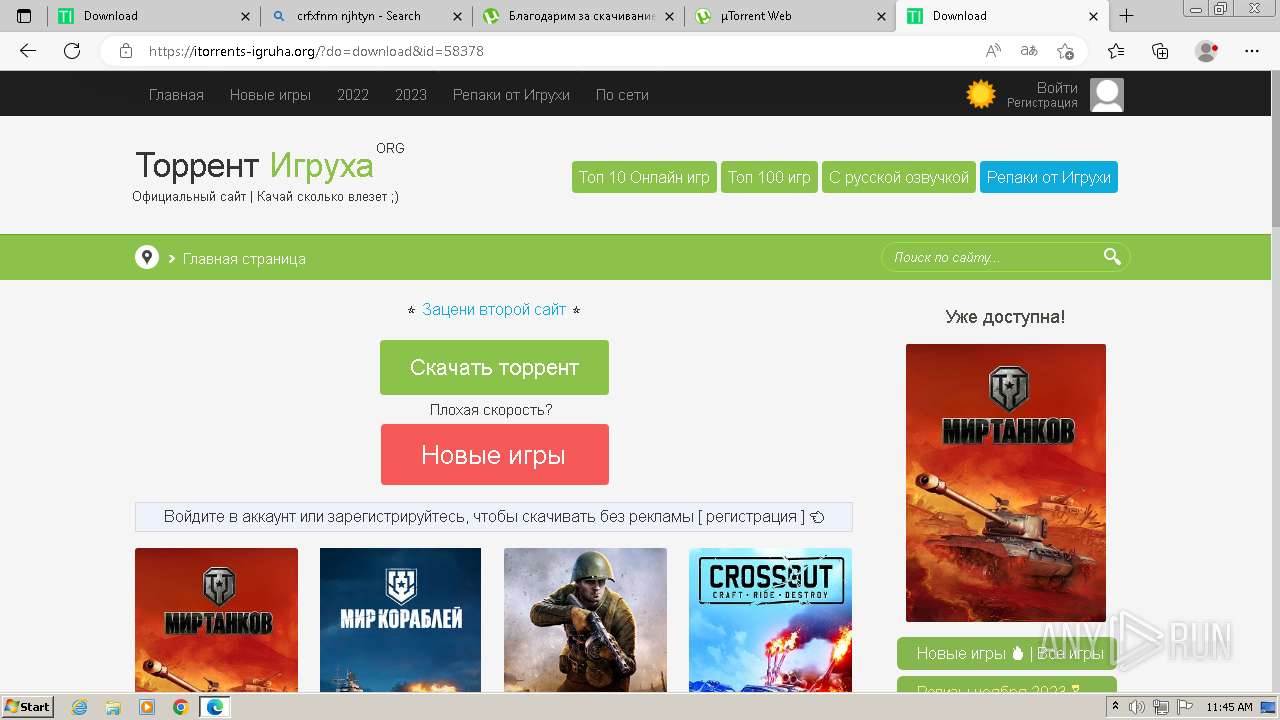
Task: Open Главная in the top menu
Action: [176, 95]
